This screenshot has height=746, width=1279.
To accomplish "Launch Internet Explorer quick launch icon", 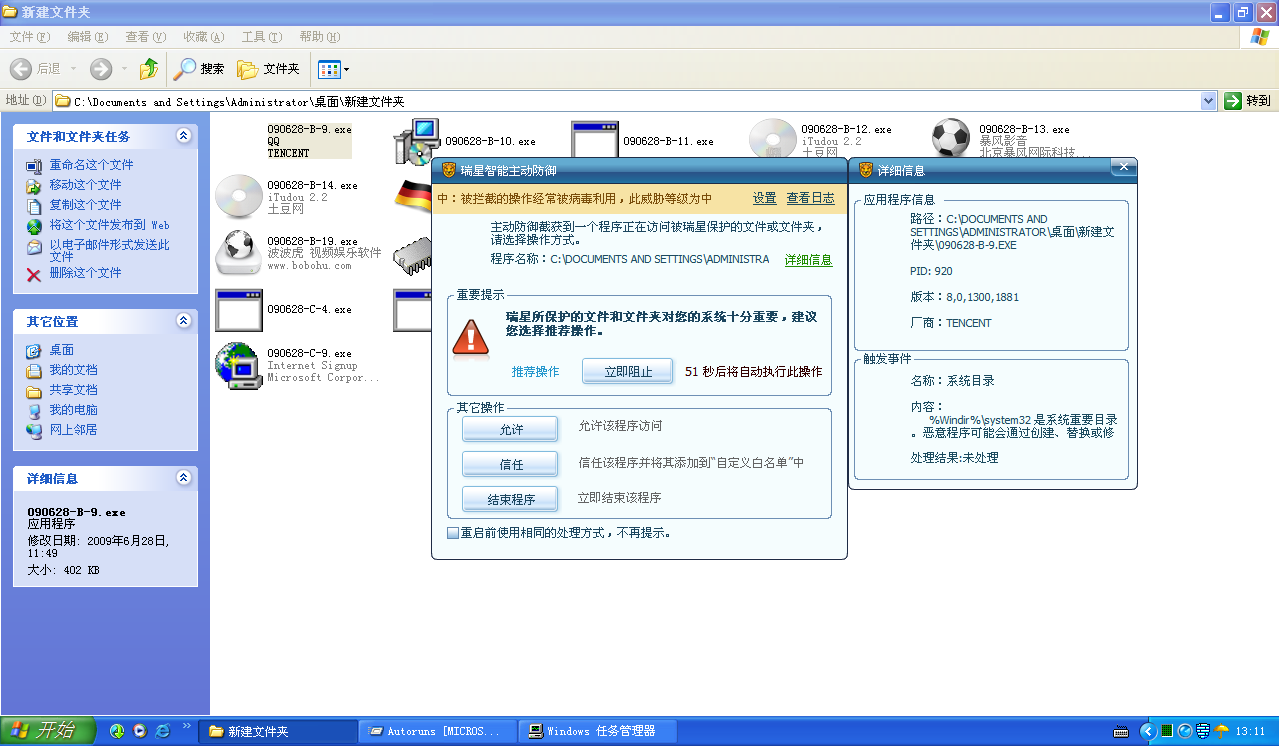I will [162, 731].
